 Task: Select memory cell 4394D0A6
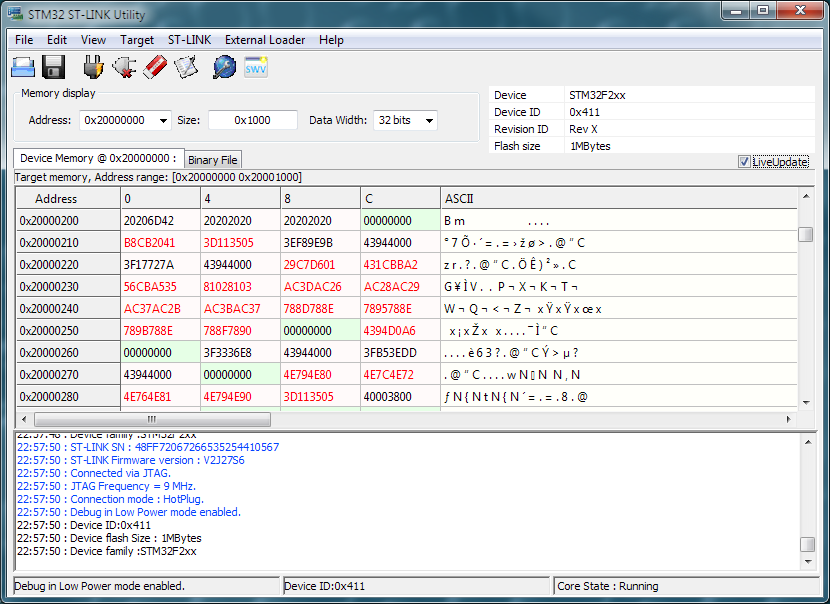pos(401,331)
